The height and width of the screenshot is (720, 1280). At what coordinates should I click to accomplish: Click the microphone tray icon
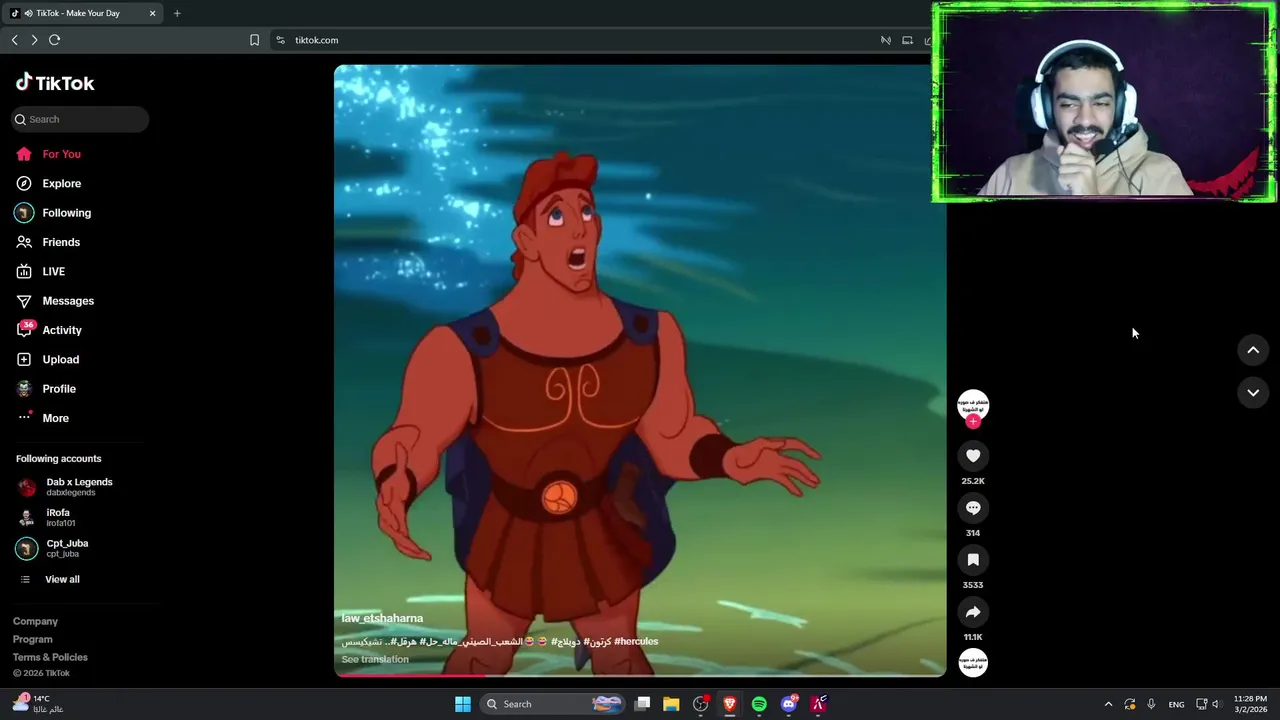point(1151,704)
